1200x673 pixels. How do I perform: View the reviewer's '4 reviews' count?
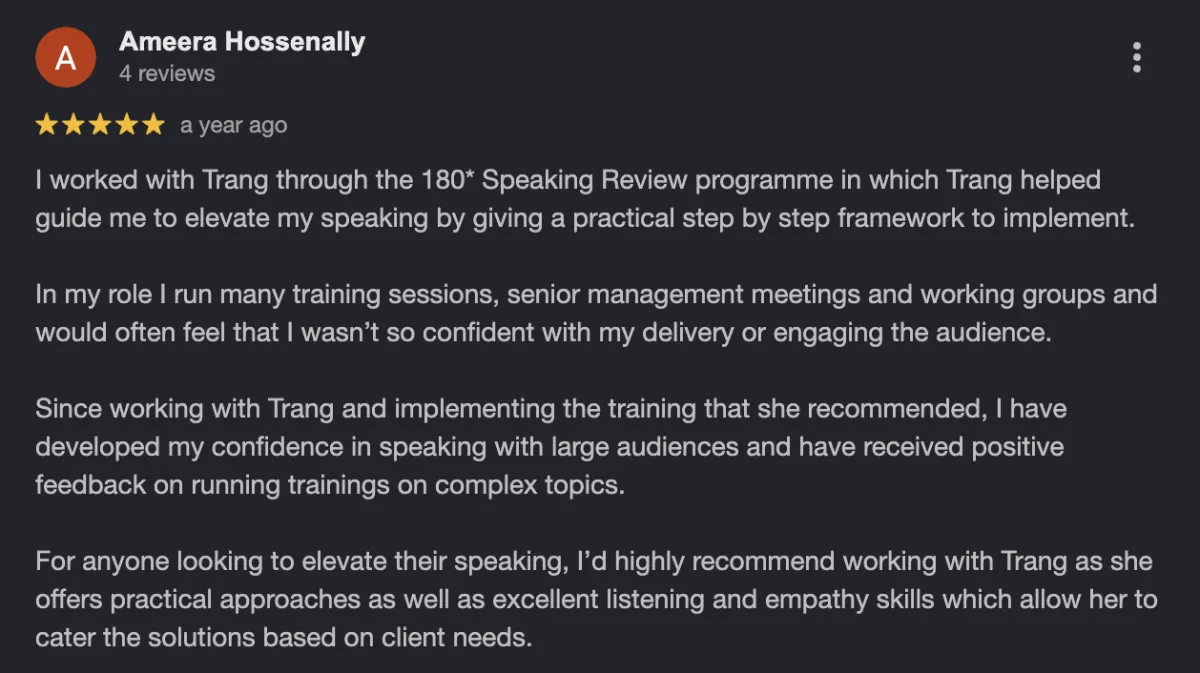pyautogui.click(x=167, y=74)
